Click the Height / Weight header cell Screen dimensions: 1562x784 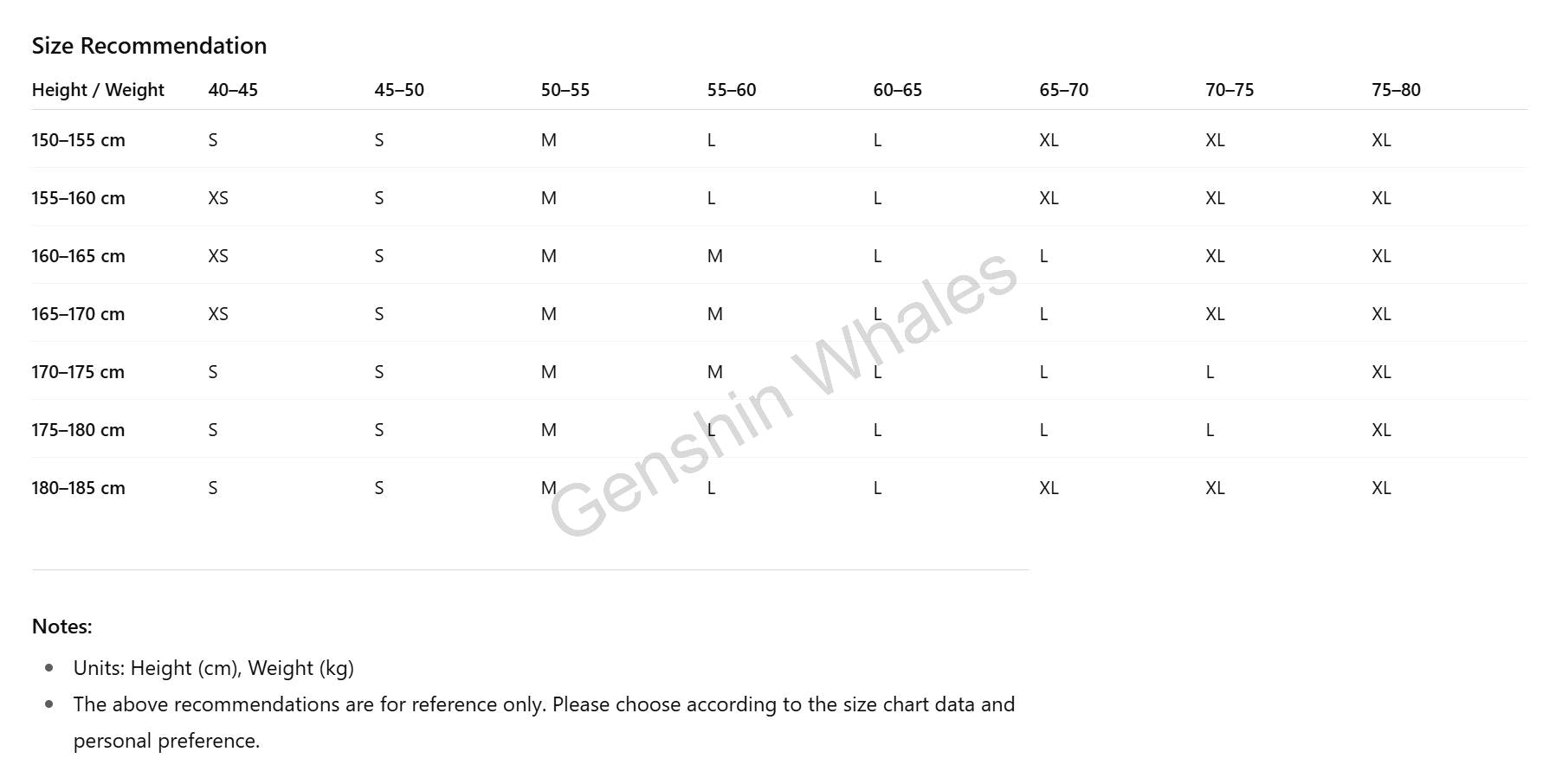click(x=98, y=90)
